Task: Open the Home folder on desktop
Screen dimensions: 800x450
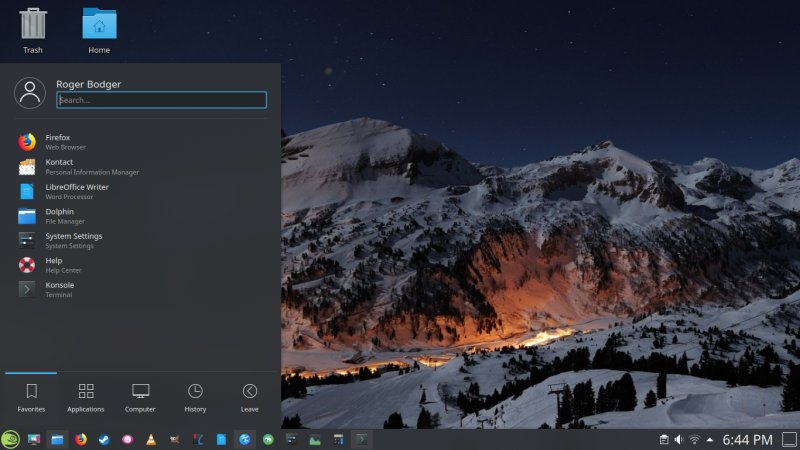Action: click(99, 27)
